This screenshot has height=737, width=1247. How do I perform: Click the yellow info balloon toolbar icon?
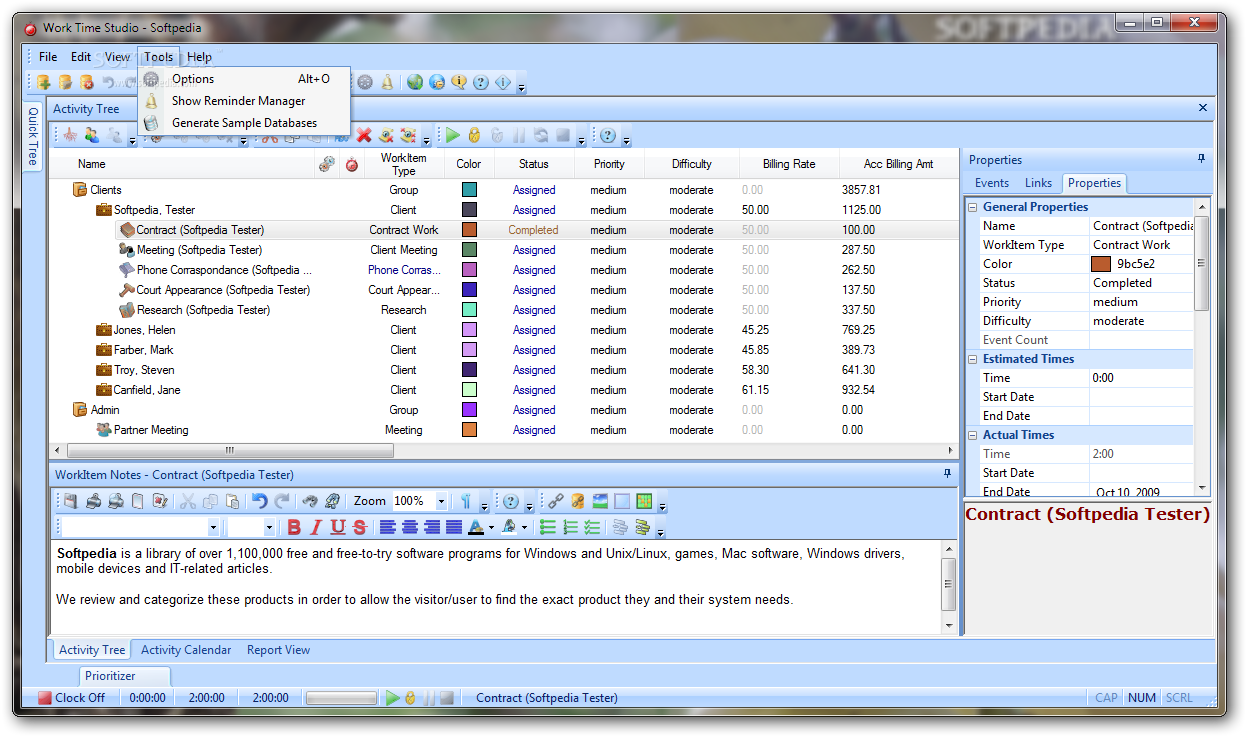click(459, 82)
